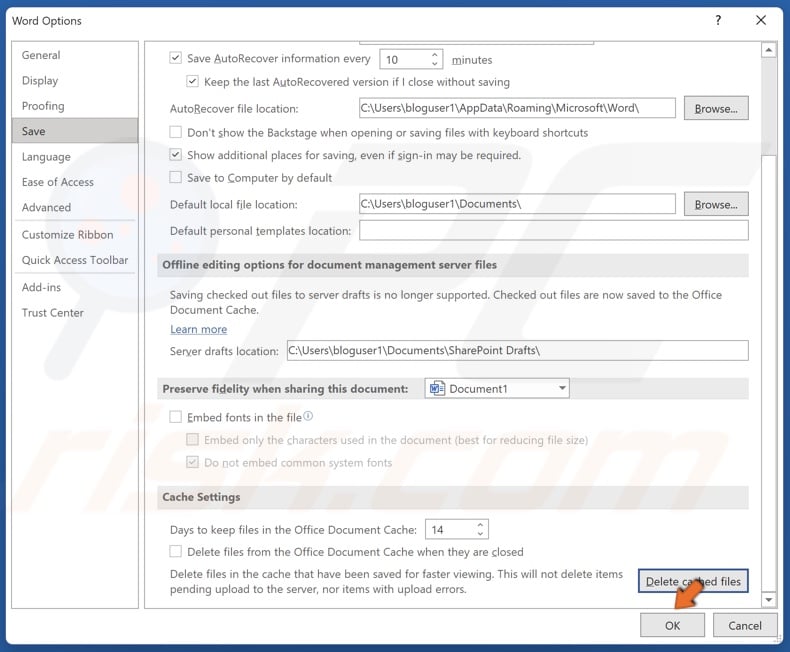
Task: Enable Save to Computer by default
Action: pyautogui.click(x=175, y=177)
